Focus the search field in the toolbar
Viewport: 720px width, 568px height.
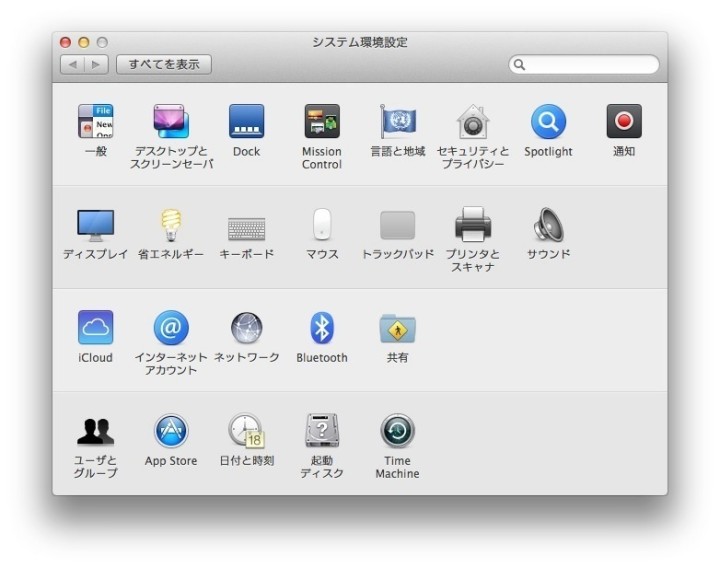click(x=584, y=64)
